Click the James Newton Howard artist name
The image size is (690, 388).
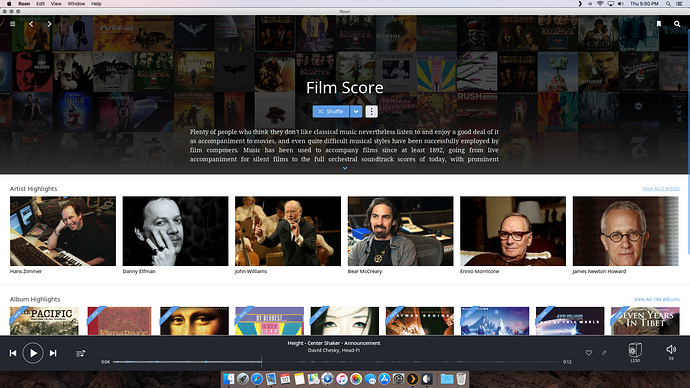click(599, 271)
